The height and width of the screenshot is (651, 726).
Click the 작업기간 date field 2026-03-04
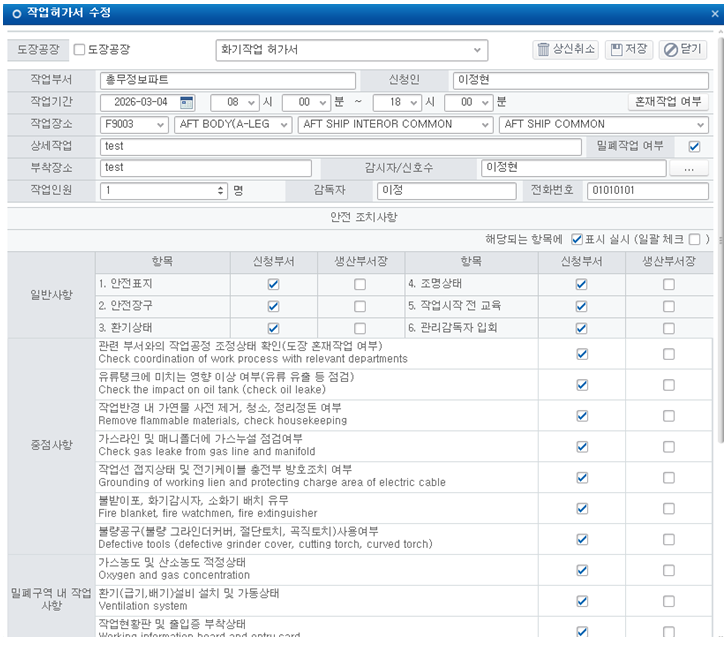pos(140,102)
